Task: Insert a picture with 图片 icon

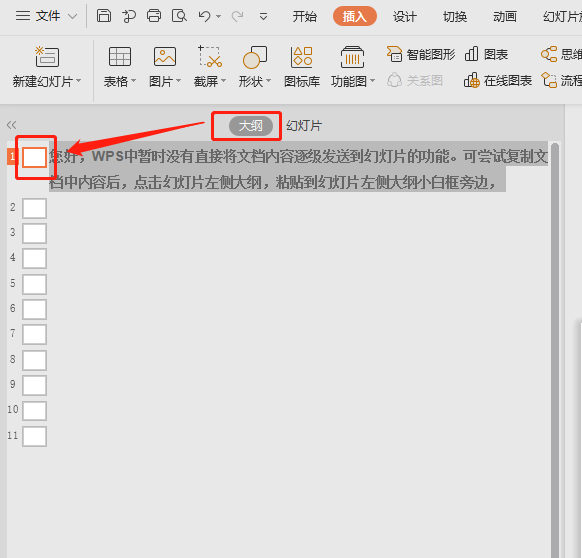Action: tap(165, 67)
